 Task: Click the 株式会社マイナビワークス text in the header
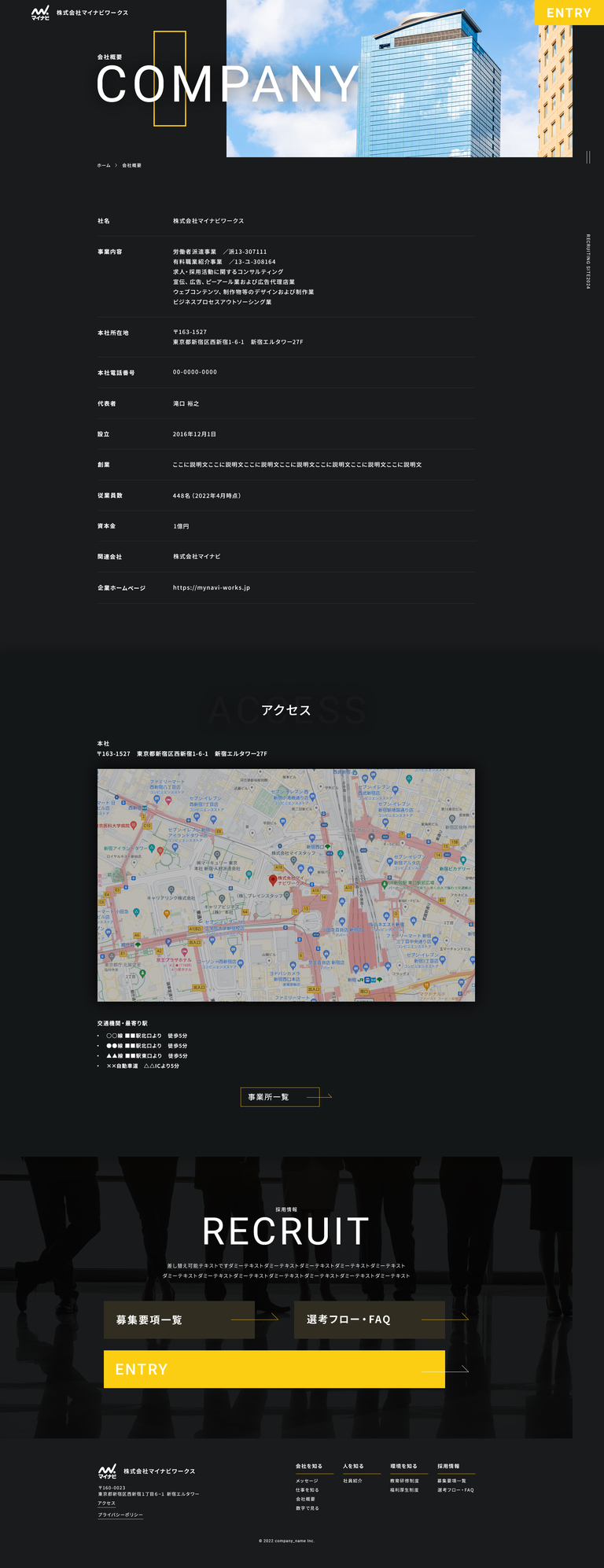(x=92, y=13)
